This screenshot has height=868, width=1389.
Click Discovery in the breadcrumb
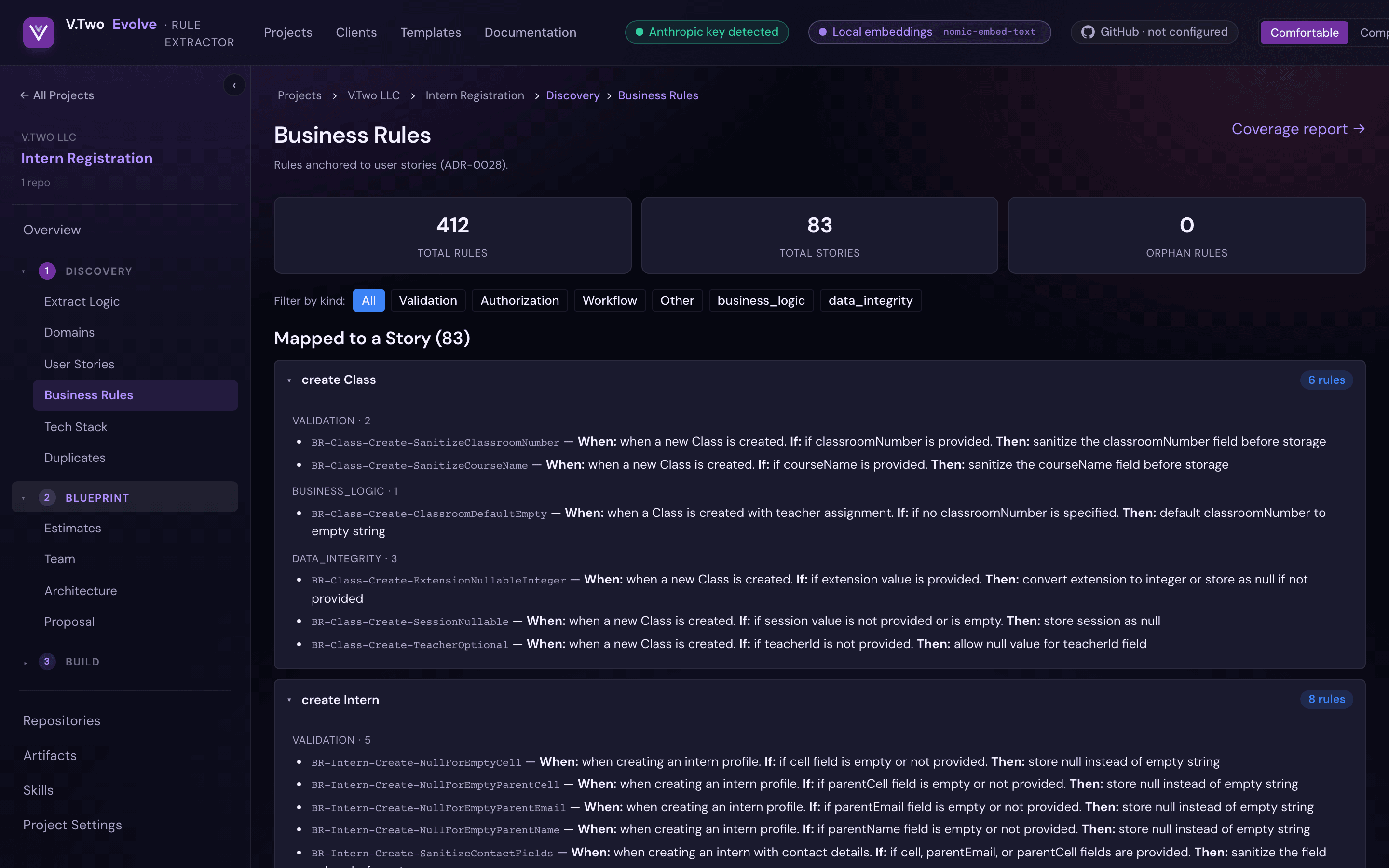(x=572, y=95)
